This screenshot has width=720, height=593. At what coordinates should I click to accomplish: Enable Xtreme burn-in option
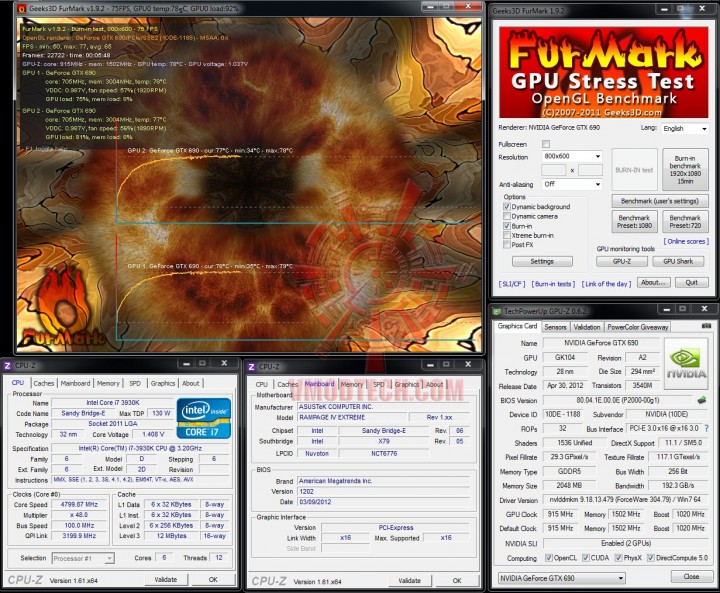[x=507, y=235]
